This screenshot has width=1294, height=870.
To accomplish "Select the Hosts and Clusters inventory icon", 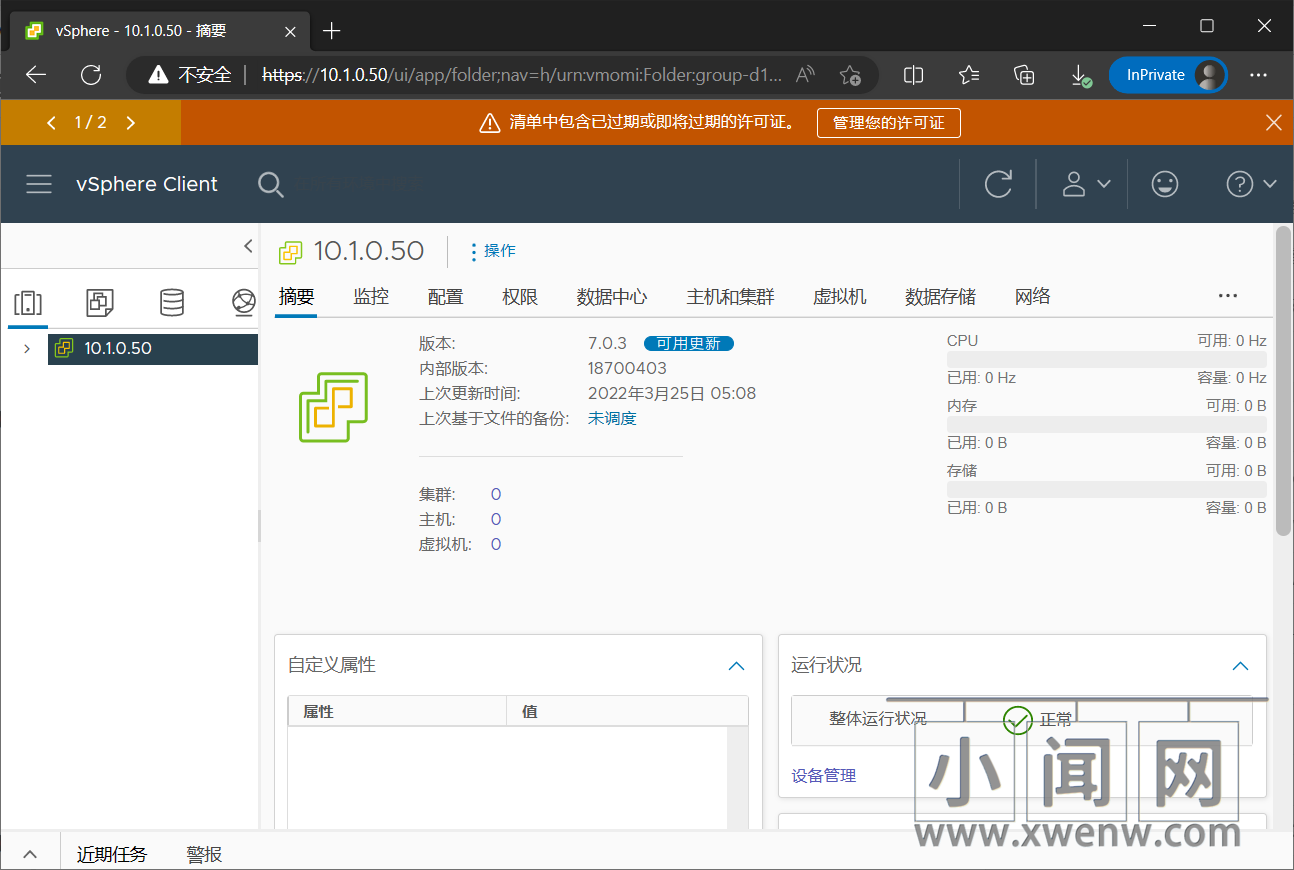I will (28, 302).
